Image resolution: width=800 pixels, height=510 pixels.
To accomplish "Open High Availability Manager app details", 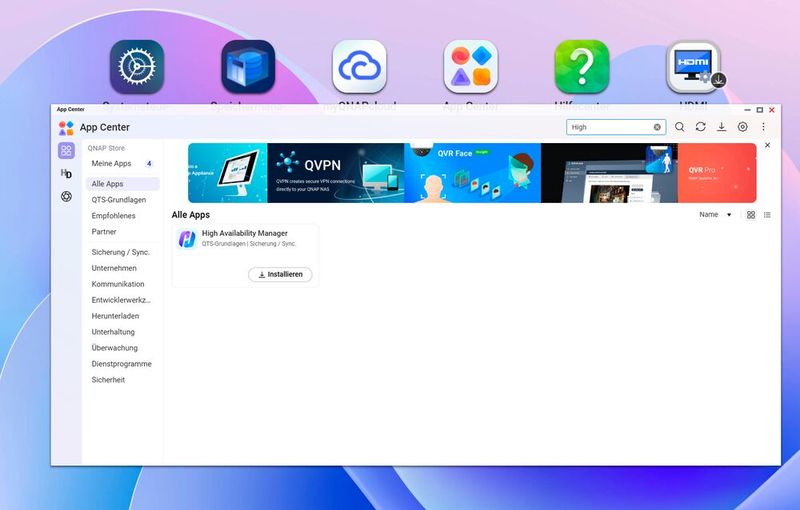I will [x=244, y=233].
